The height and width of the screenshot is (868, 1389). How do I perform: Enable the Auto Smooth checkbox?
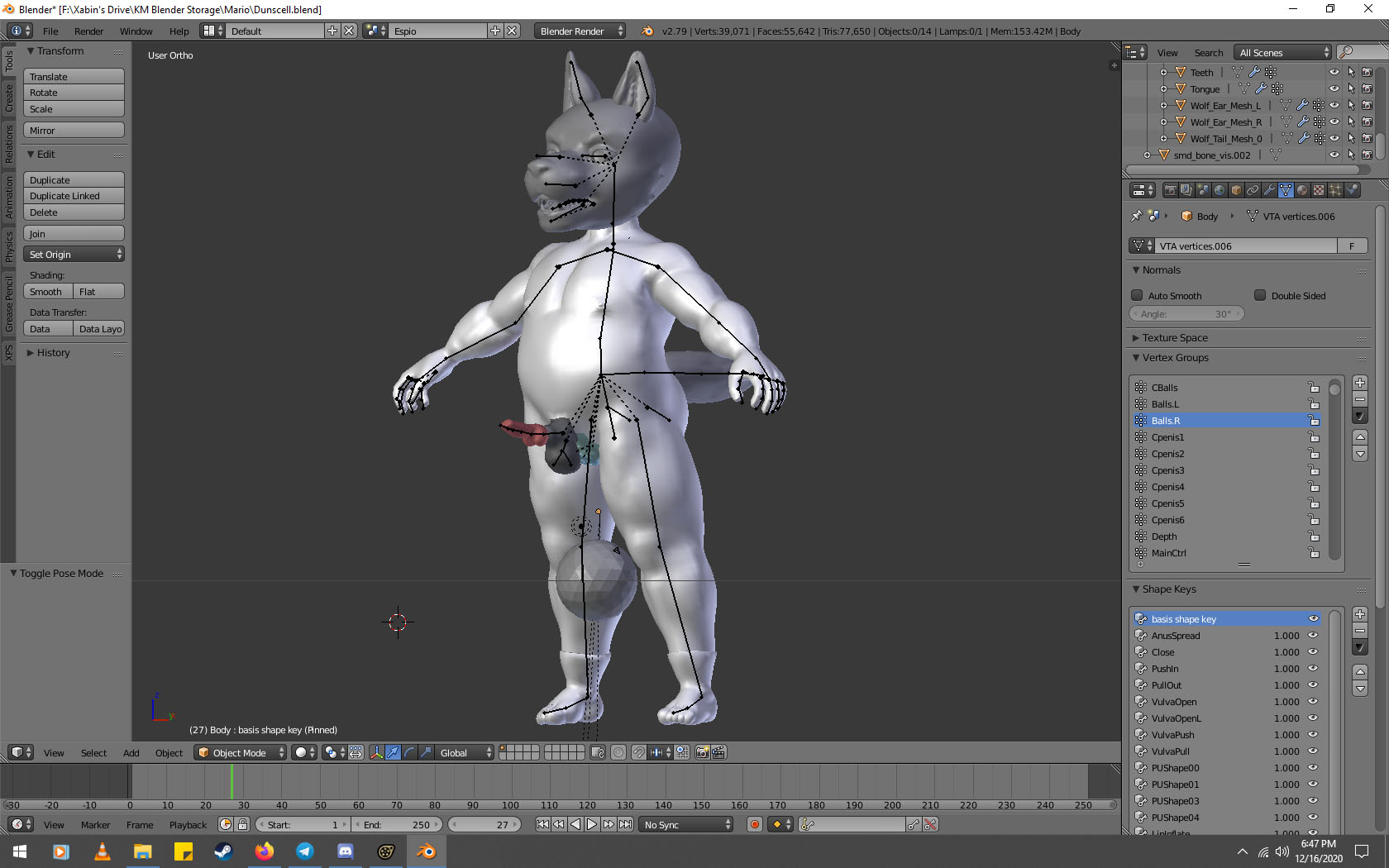pos(1137,295)
